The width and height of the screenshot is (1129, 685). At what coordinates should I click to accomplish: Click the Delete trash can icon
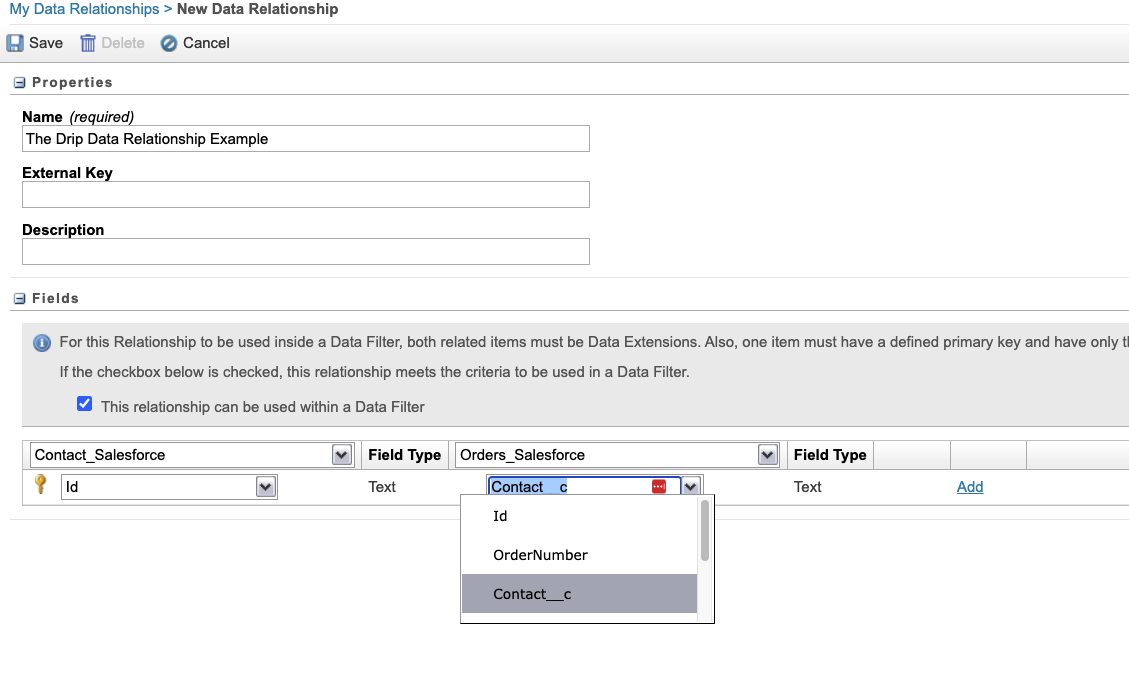tap(88, 43)
